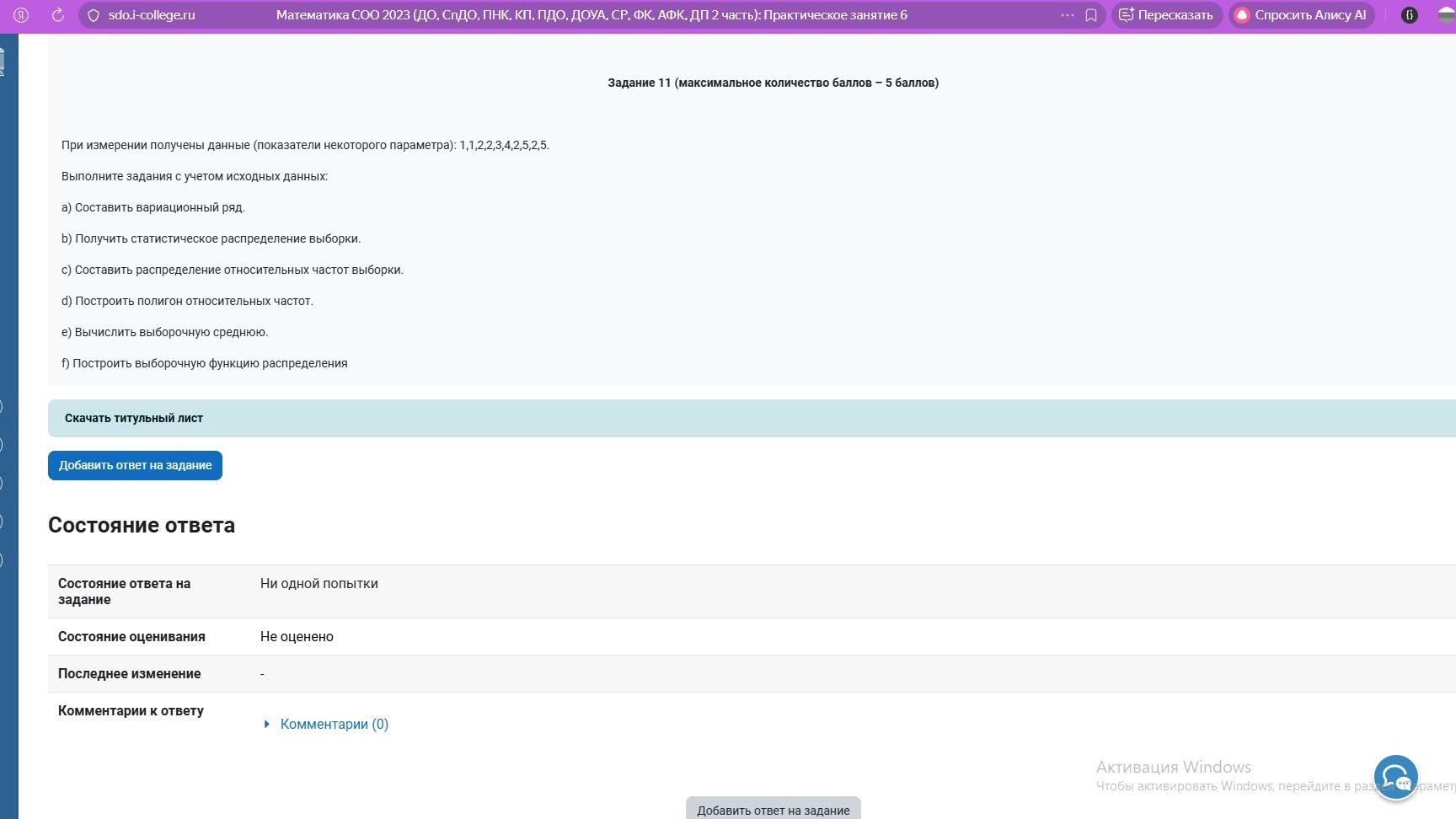
Task: Bookmark this page with the bookmark icon
Action: [x=1091, y=15]
